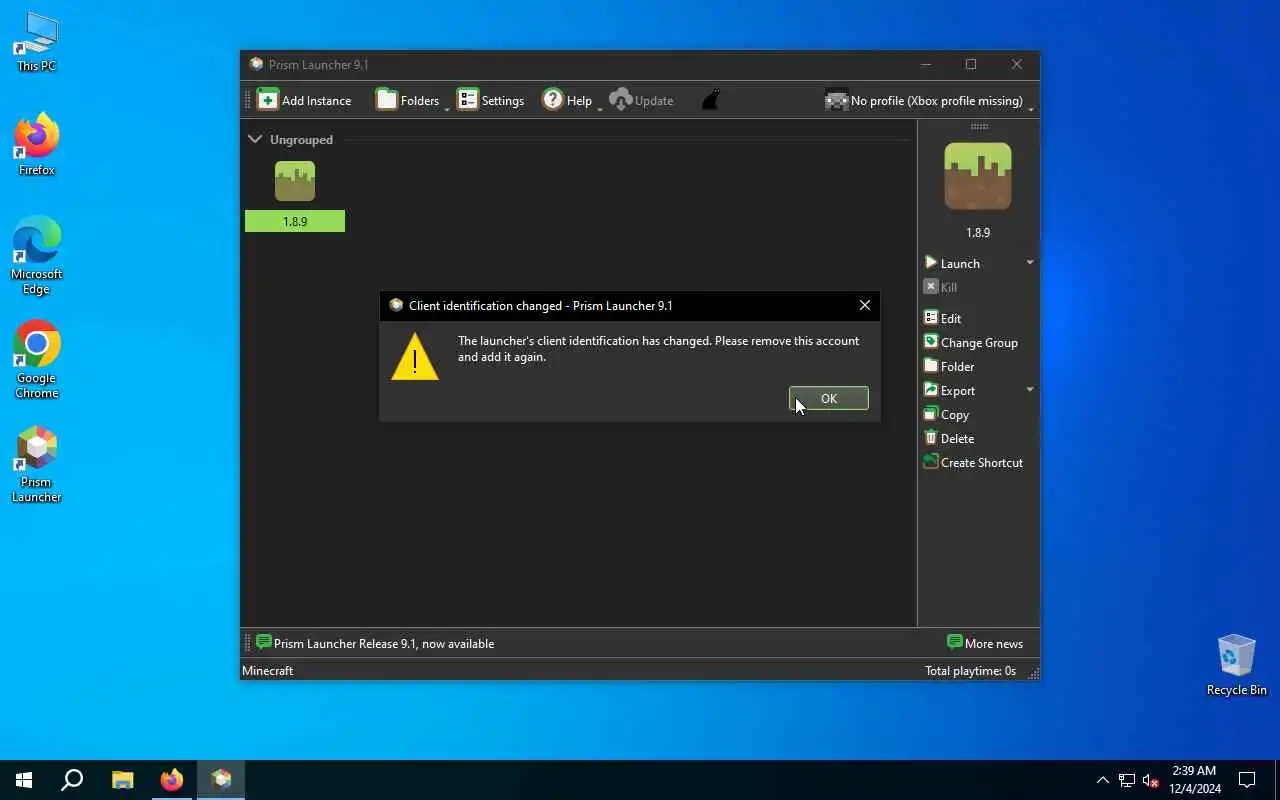The image size is (1280, 800).
Task: Collapse the Ungrouped instance group
Action: coord(255,139)
